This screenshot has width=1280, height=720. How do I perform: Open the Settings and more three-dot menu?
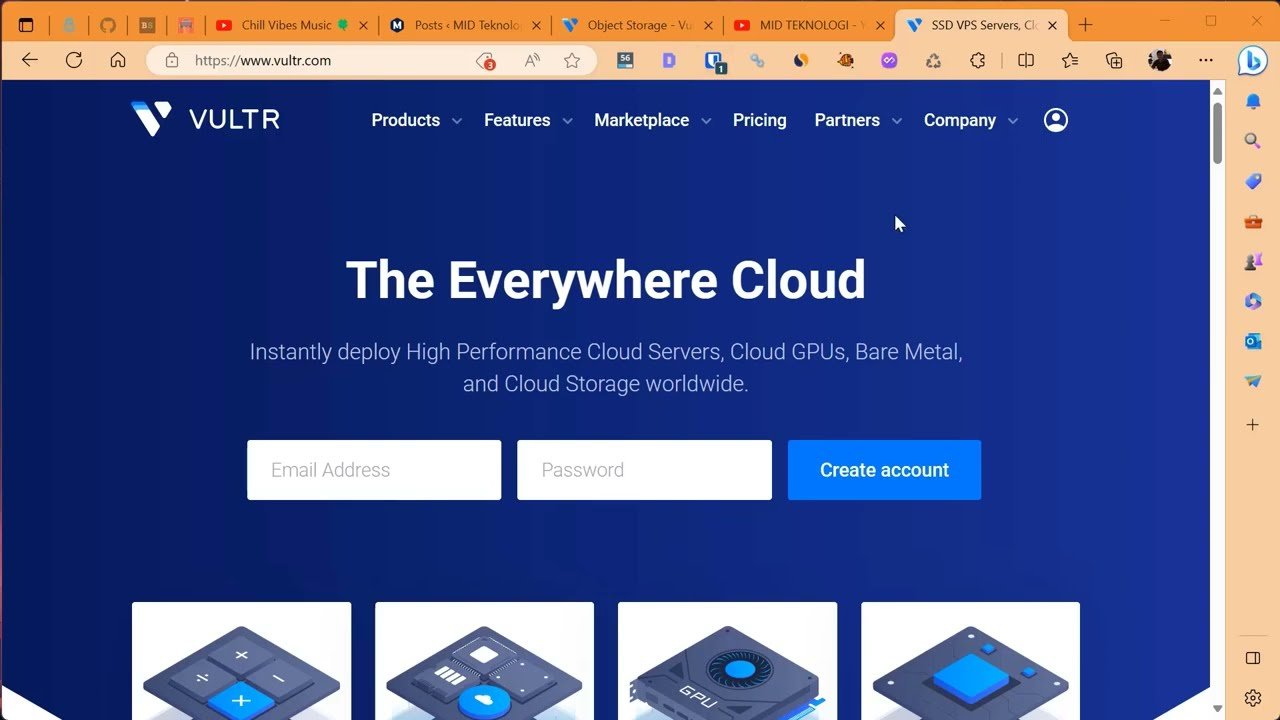coord(1206,60)
